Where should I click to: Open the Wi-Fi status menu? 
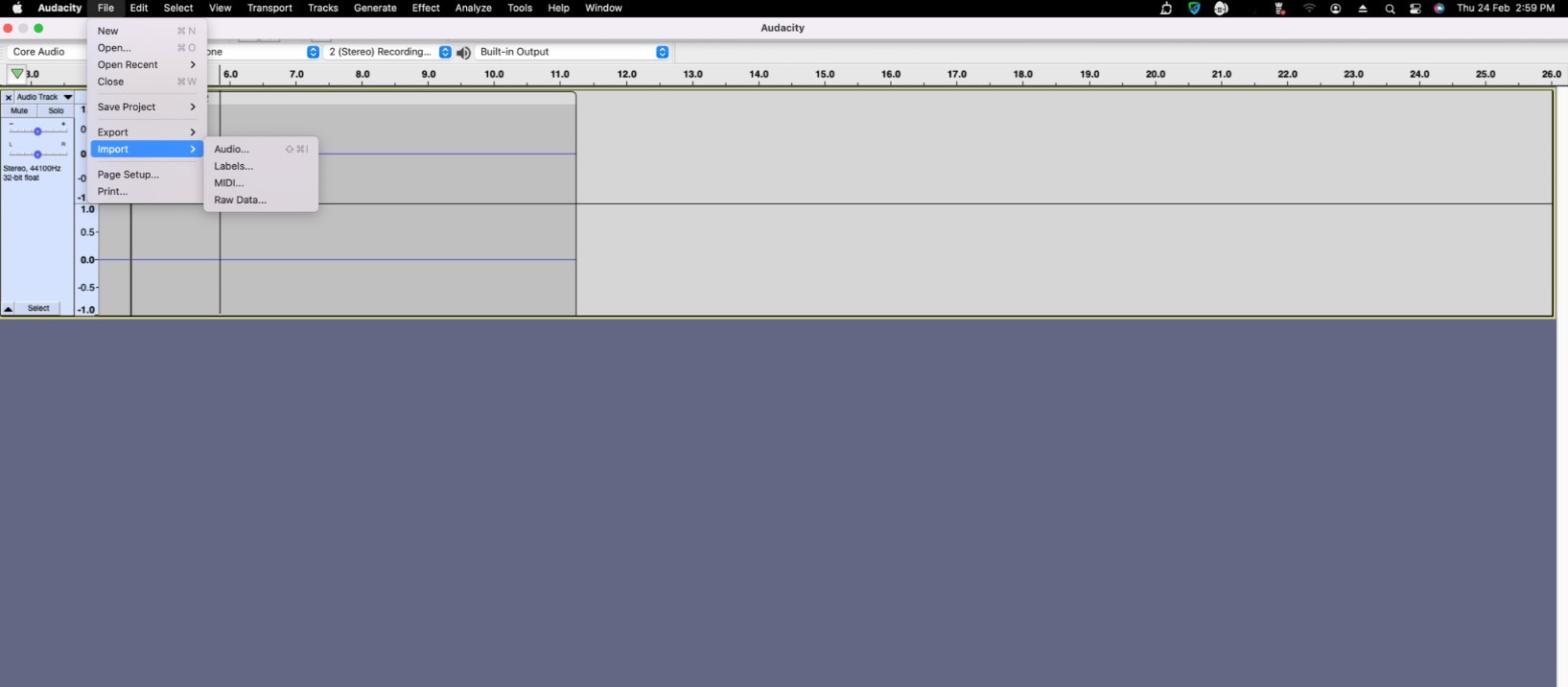click(x=1309, y=9)
